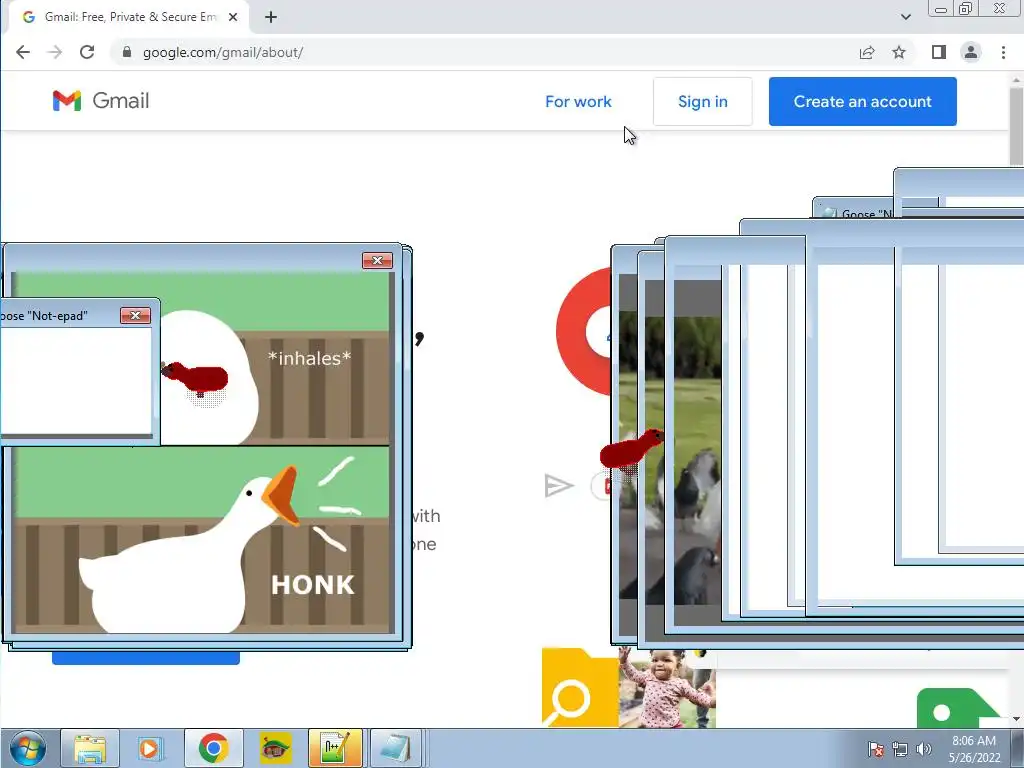1024x768 pixels.
Task: Close the Goose Not-epad window
Action: pos(135,315)
